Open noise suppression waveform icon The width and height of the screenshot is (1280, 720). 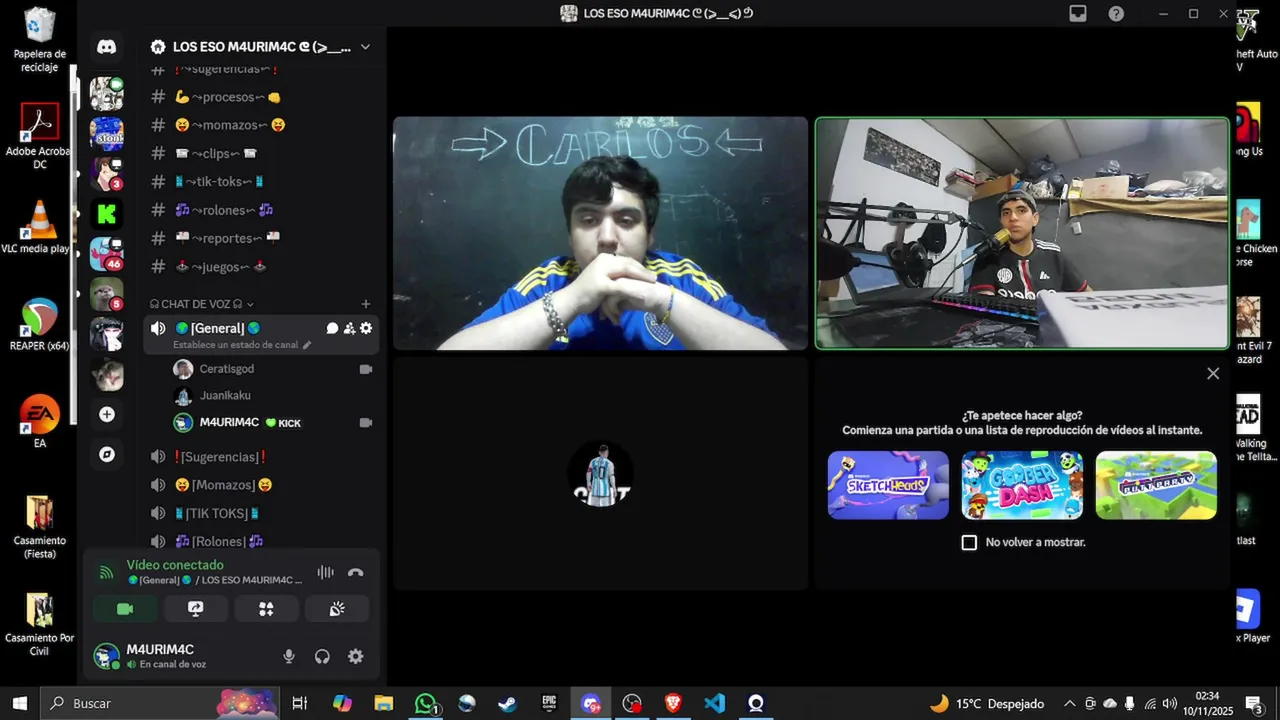pos(325,573)
